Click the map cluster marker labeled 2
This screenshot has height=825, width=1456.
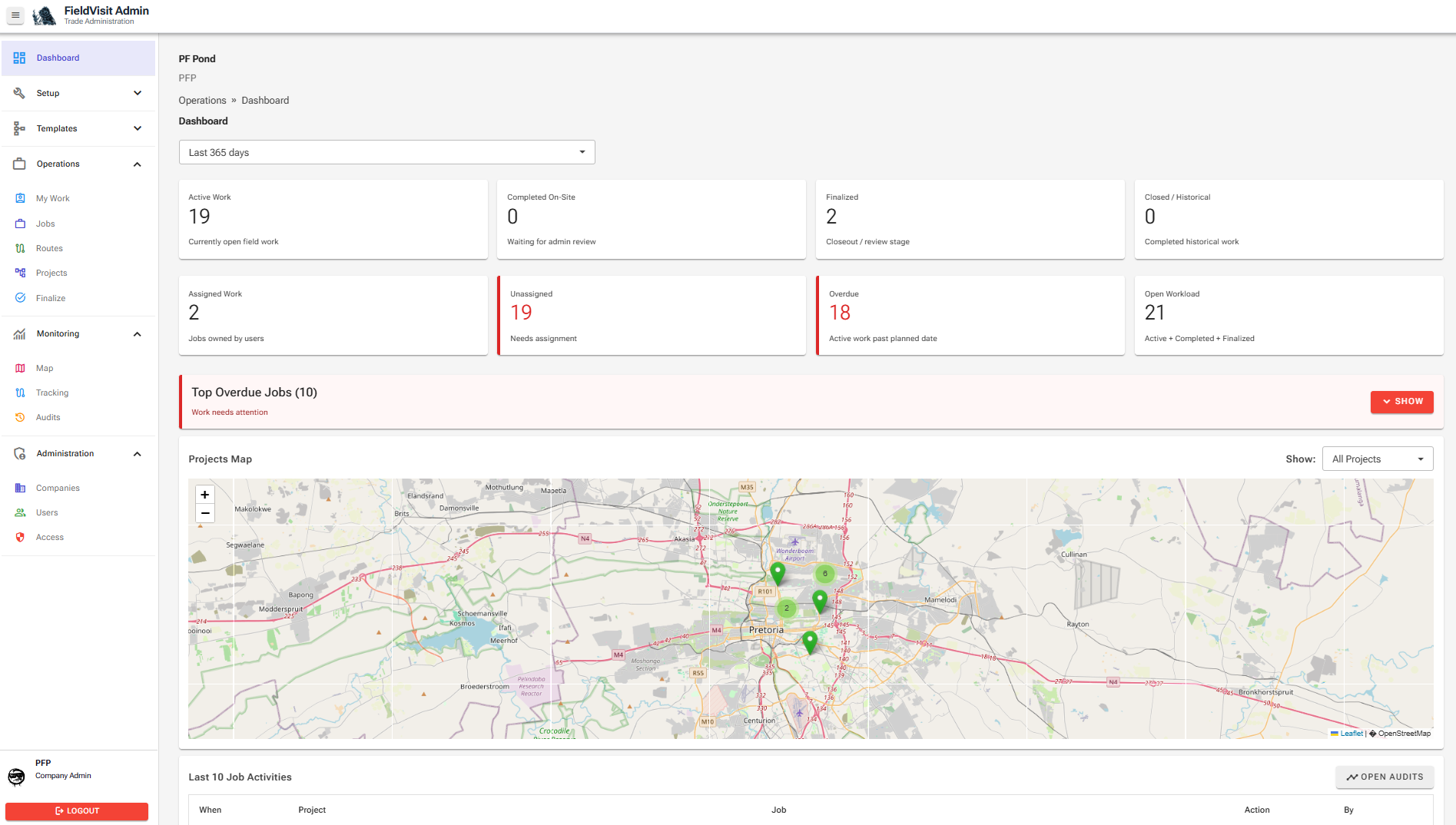coord(786,608)
